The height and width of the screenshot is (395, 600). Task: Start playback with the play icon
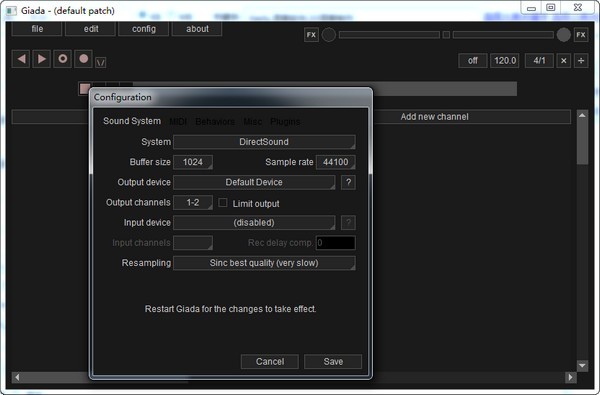(42, 59)
